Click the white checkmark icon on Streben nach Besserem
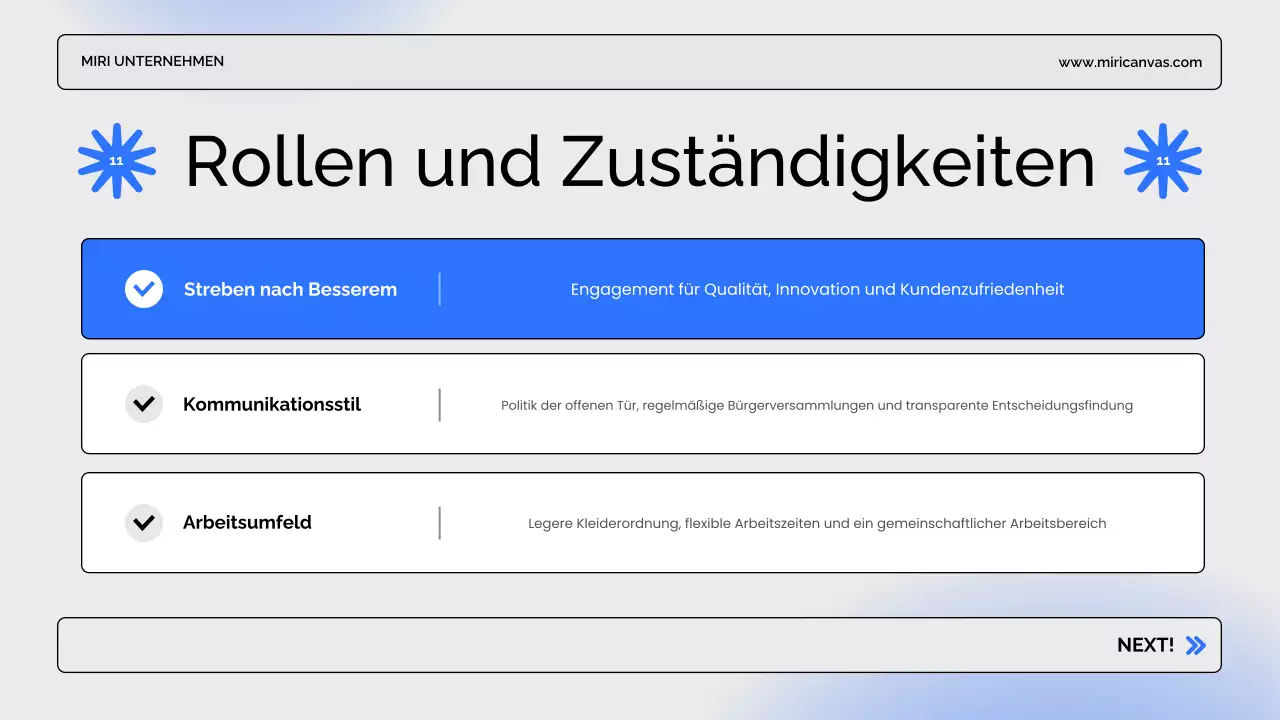 (144, 289)
